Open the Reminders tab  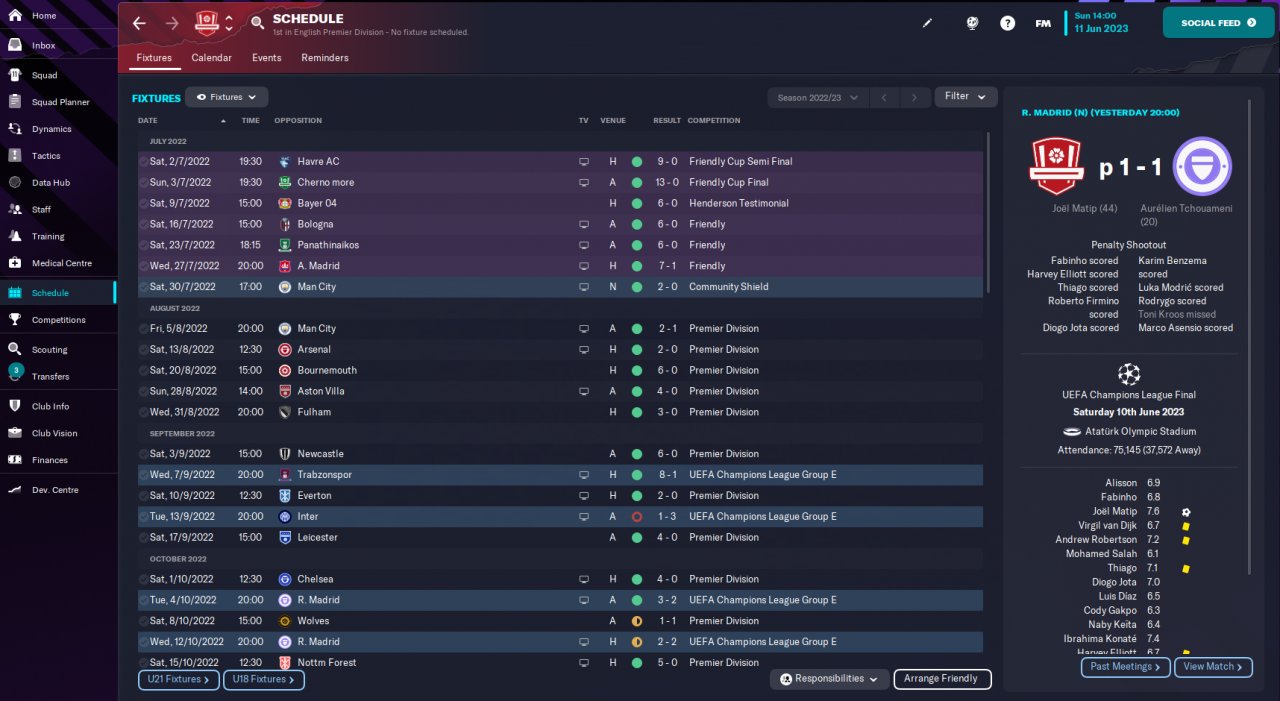point(325,58)
